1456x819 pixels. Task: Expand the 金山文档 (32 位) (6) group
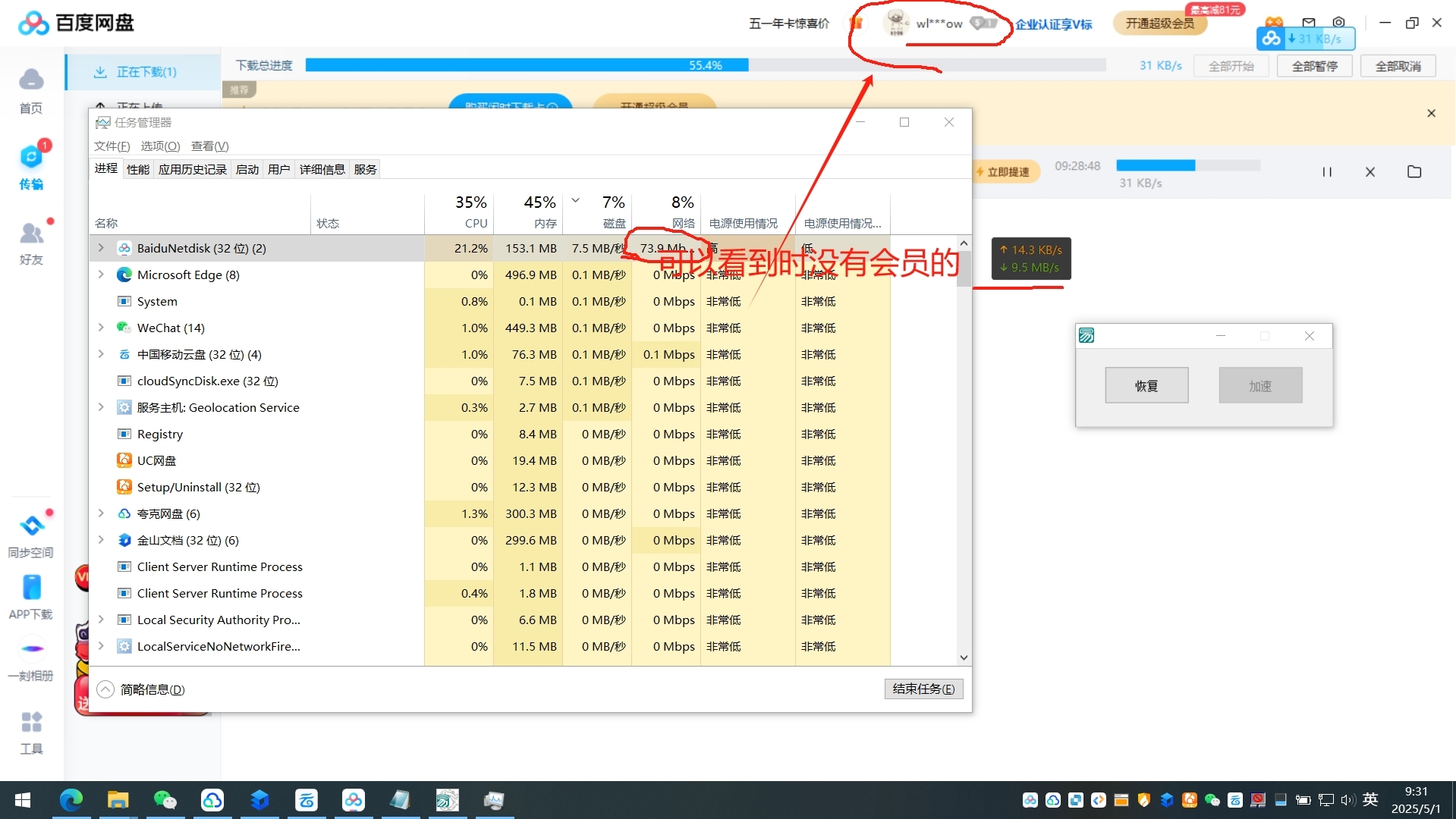pos(101,540)
